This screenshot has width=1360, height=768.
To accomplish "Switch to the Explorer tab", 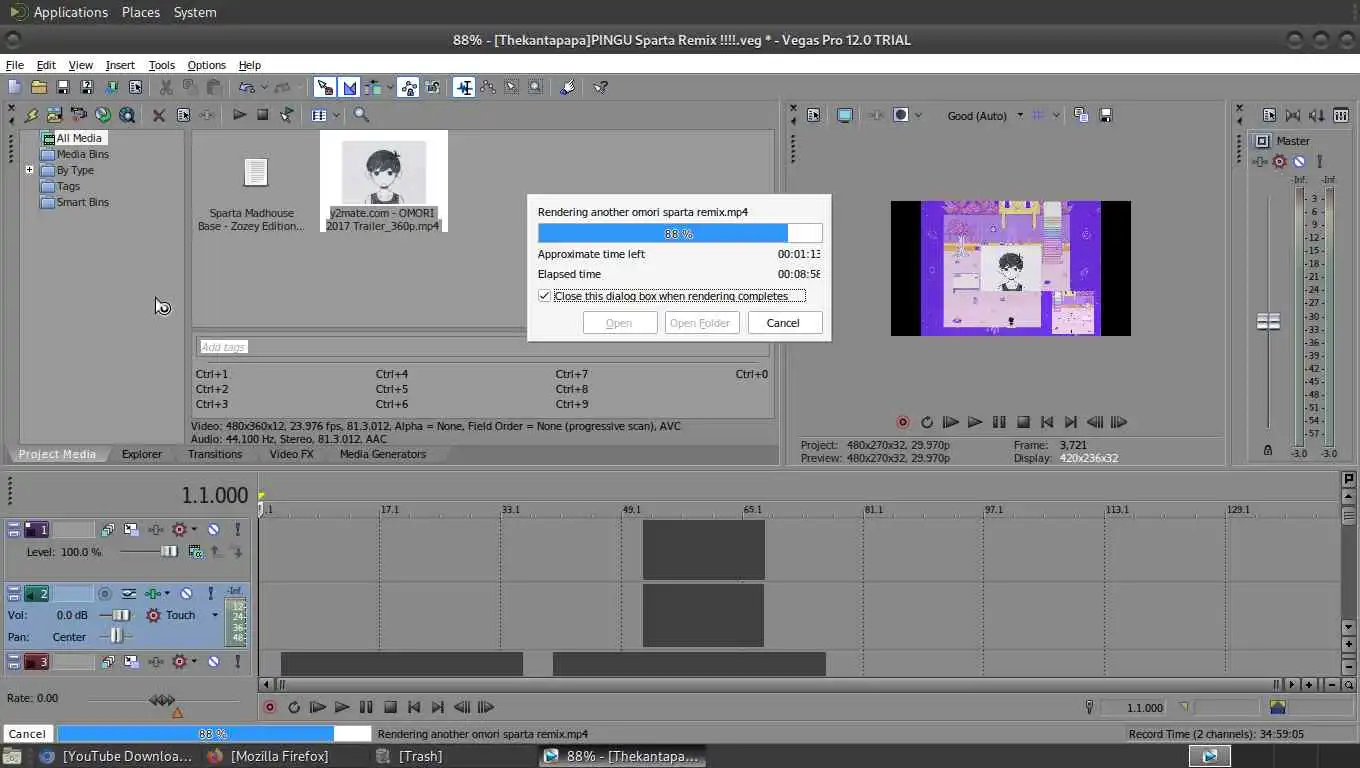I will coord(141,454).
